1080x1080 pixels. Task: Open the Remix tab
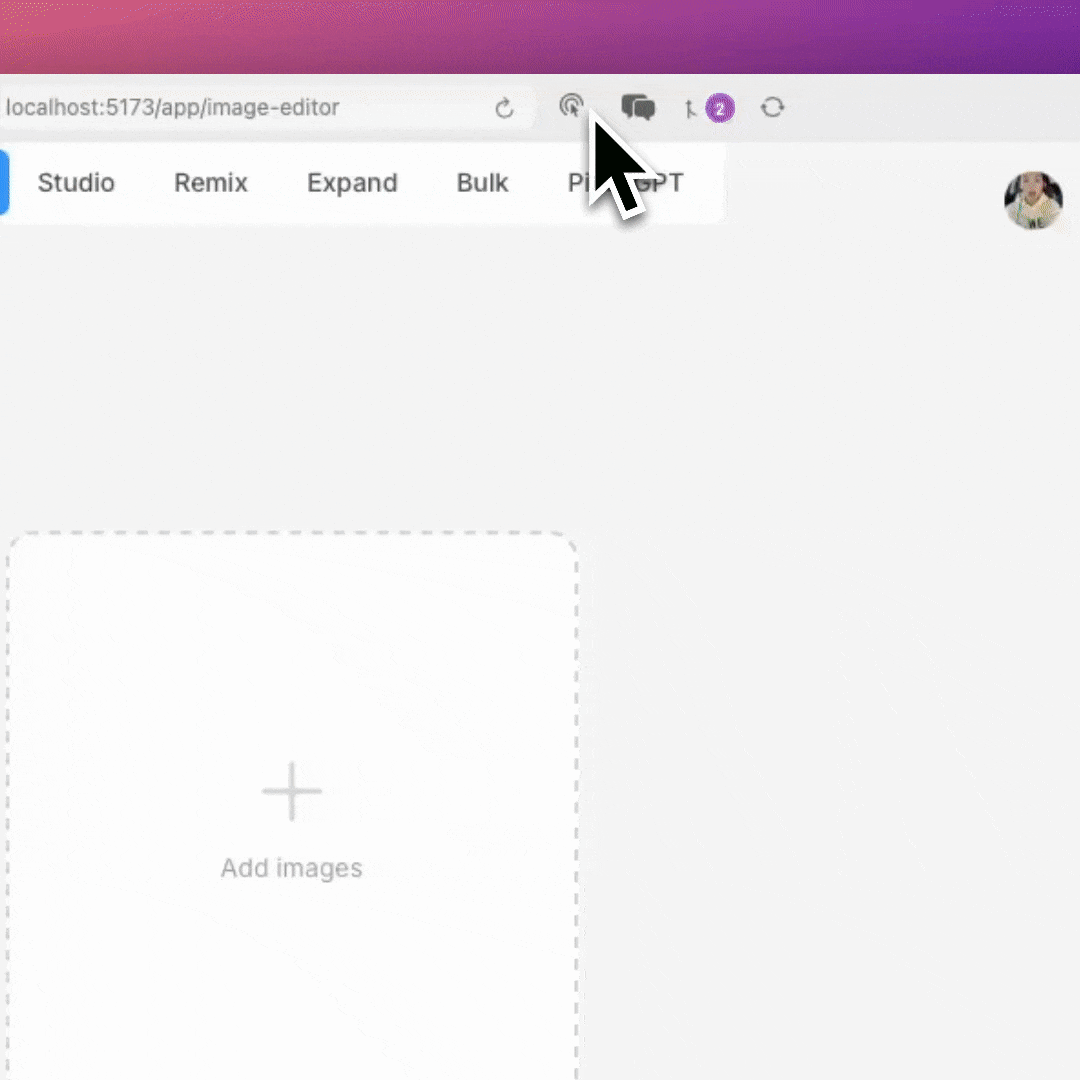coord(211,183)
